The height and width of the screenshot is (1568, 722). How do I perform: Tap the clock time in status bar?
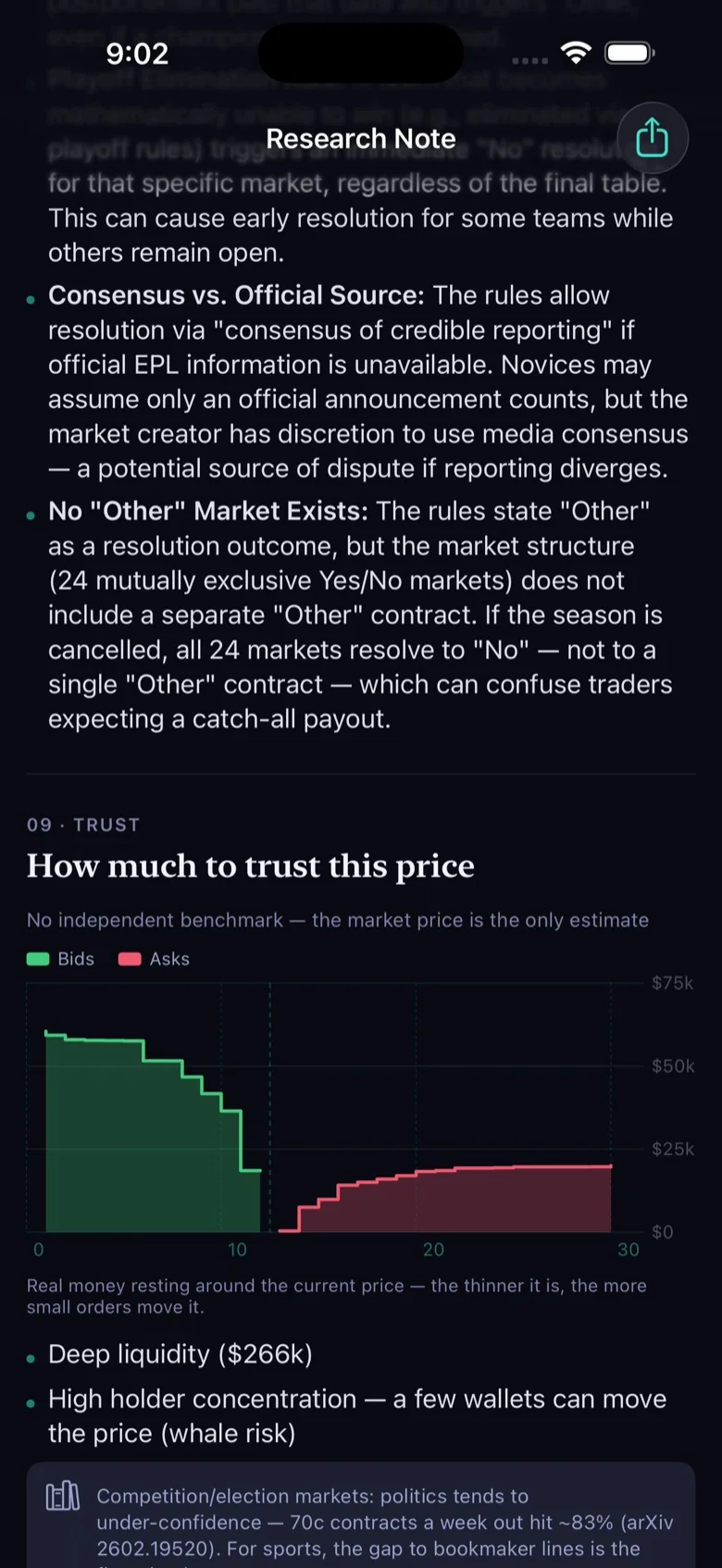(137, 54)
